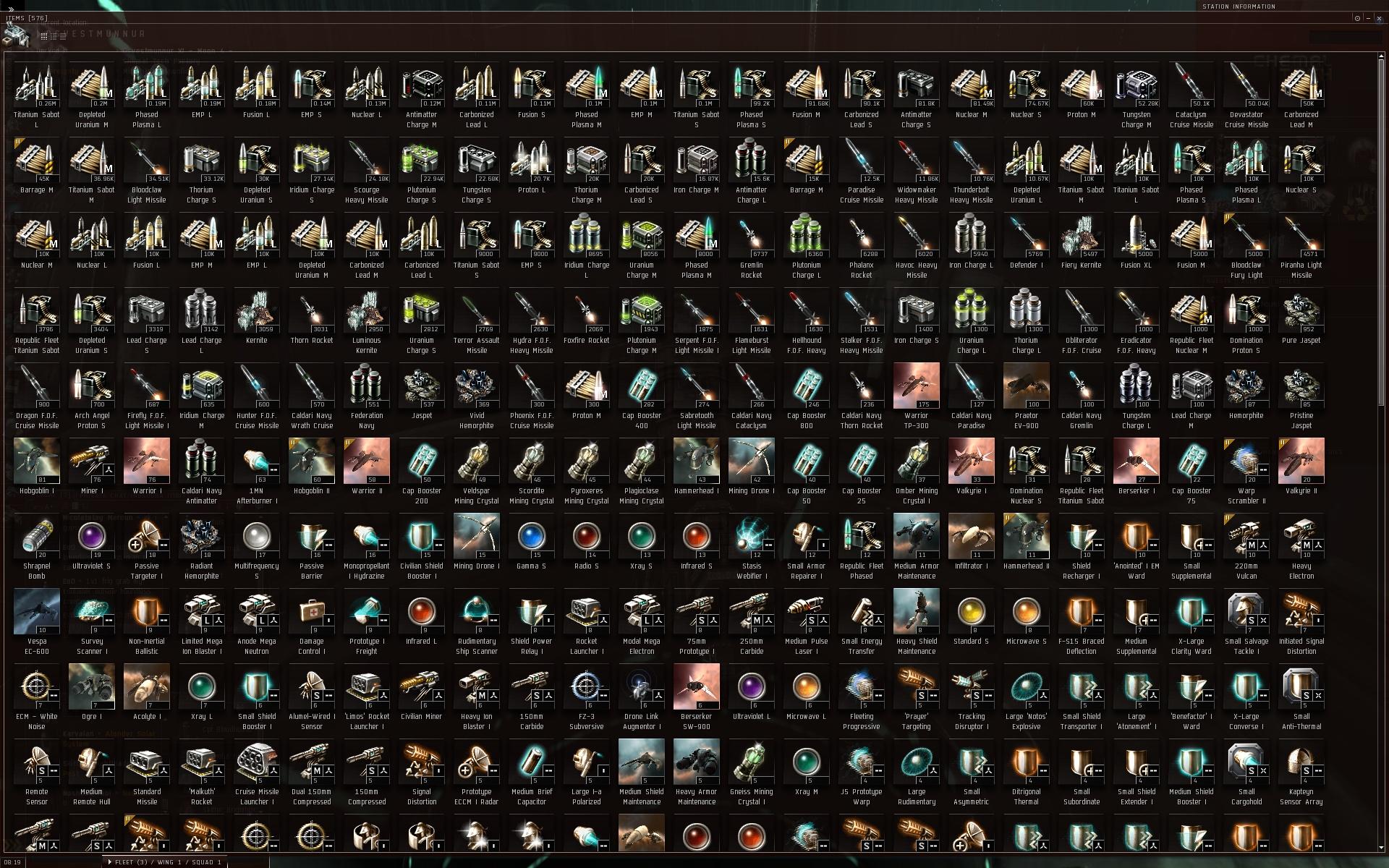Screen dimensions: 1389x868
Task: Switch inventory to icon grid view
Action: click(44, 36)
